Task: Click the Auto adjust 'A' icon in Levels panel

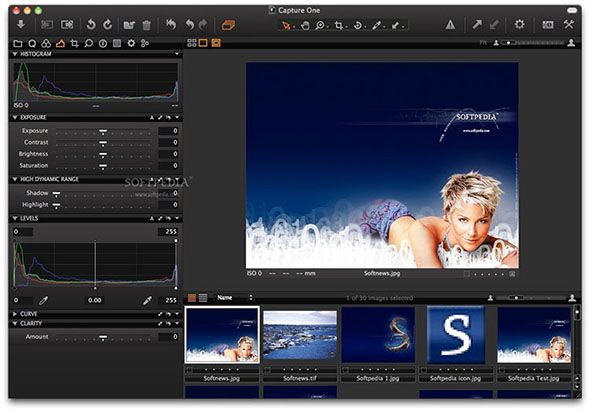Action: point(152,218)
